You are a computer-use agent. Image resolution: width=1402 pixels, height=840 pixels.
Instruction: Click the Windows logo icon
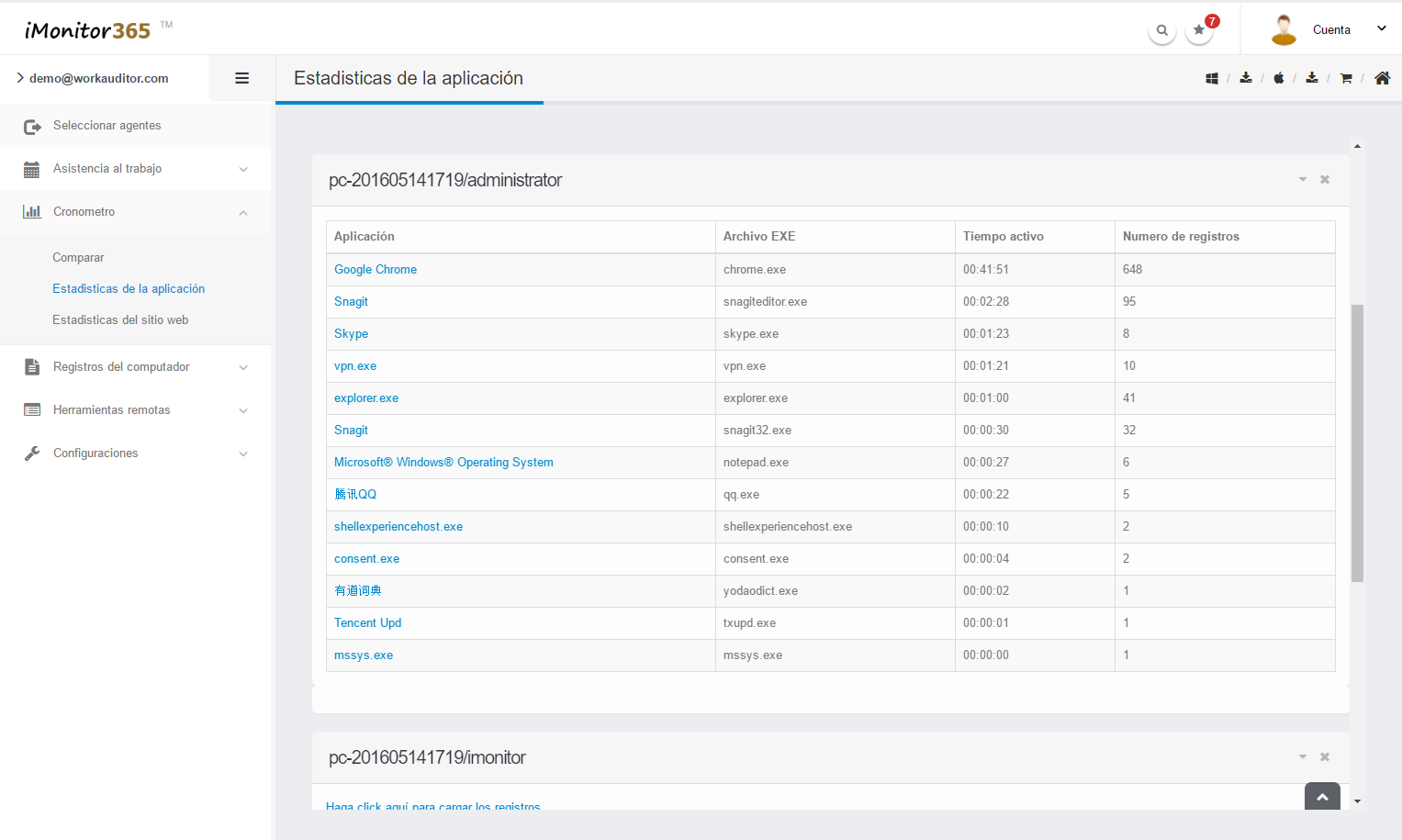point(1212,79)
